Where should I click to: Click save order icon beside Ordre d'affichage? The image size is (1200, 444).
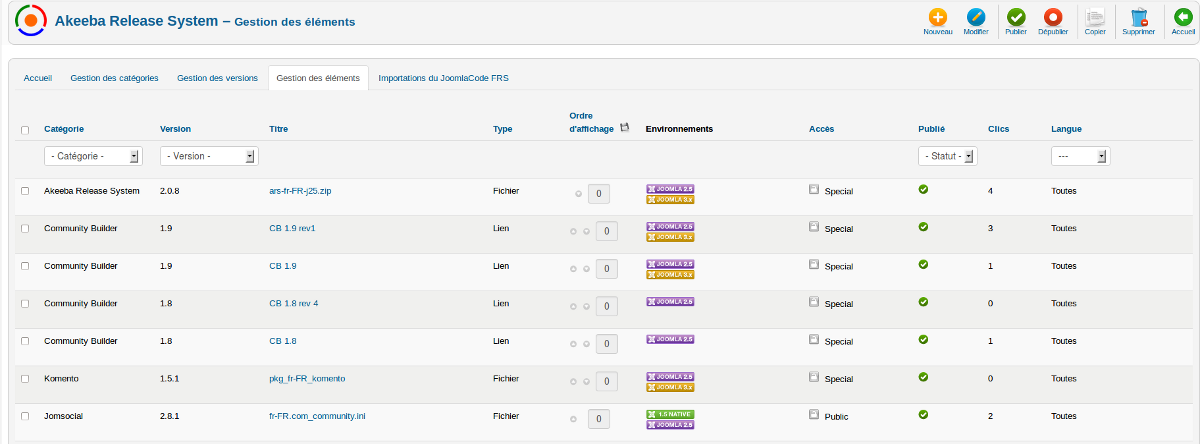point(625,128)
